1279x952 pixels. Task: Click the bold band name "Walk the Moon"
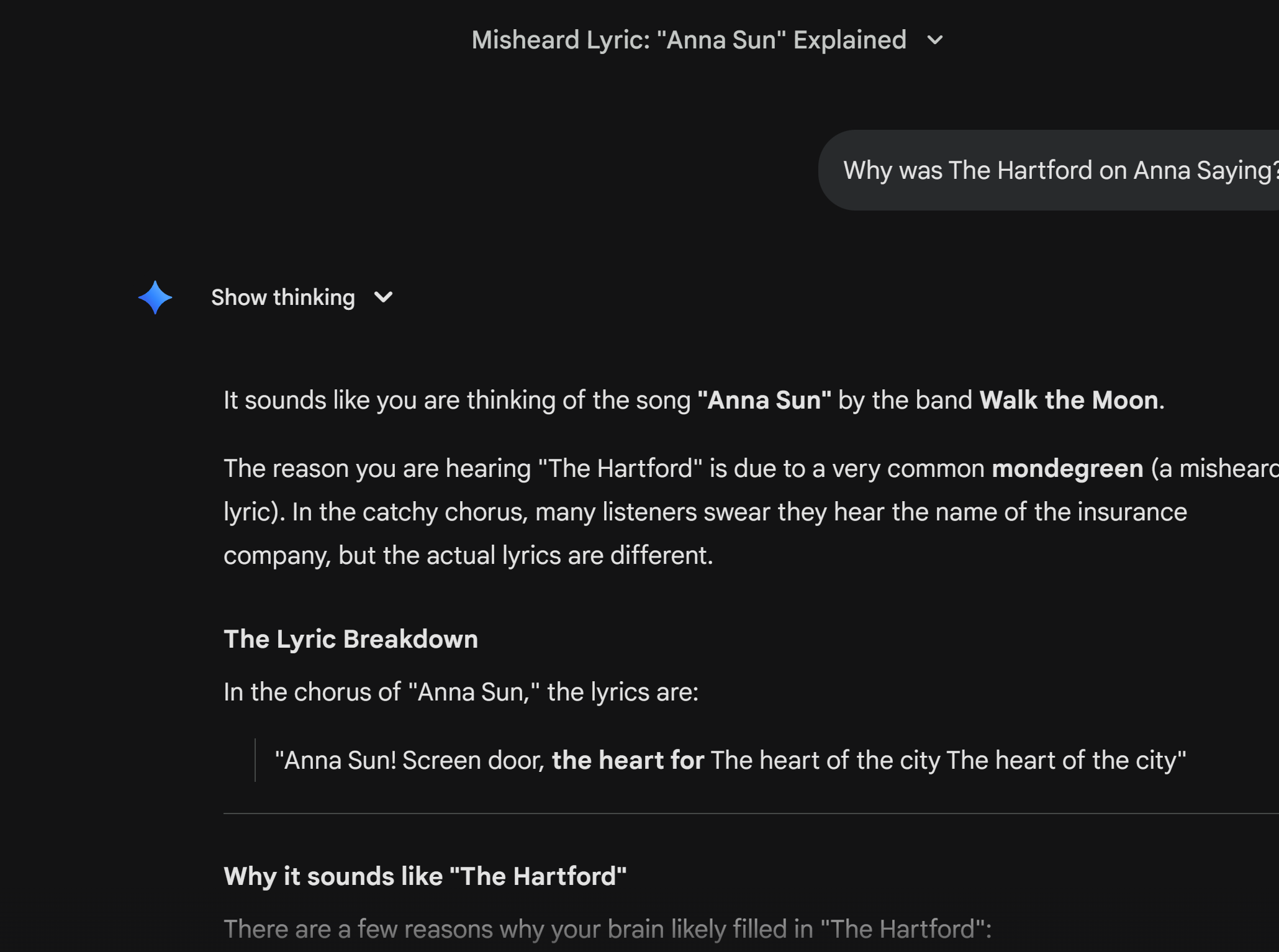[x=1069, y=401]
